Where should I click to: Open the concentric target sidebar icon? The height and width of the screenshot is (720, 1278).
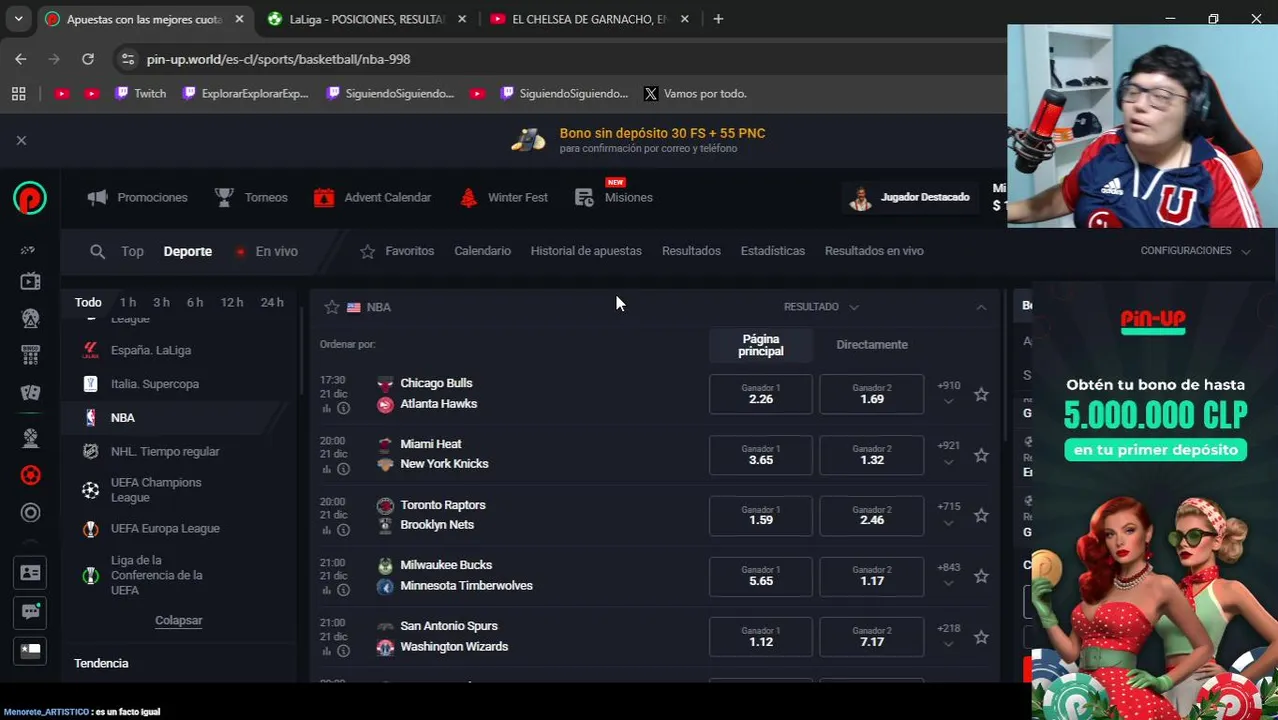click(x=30, y=513)
